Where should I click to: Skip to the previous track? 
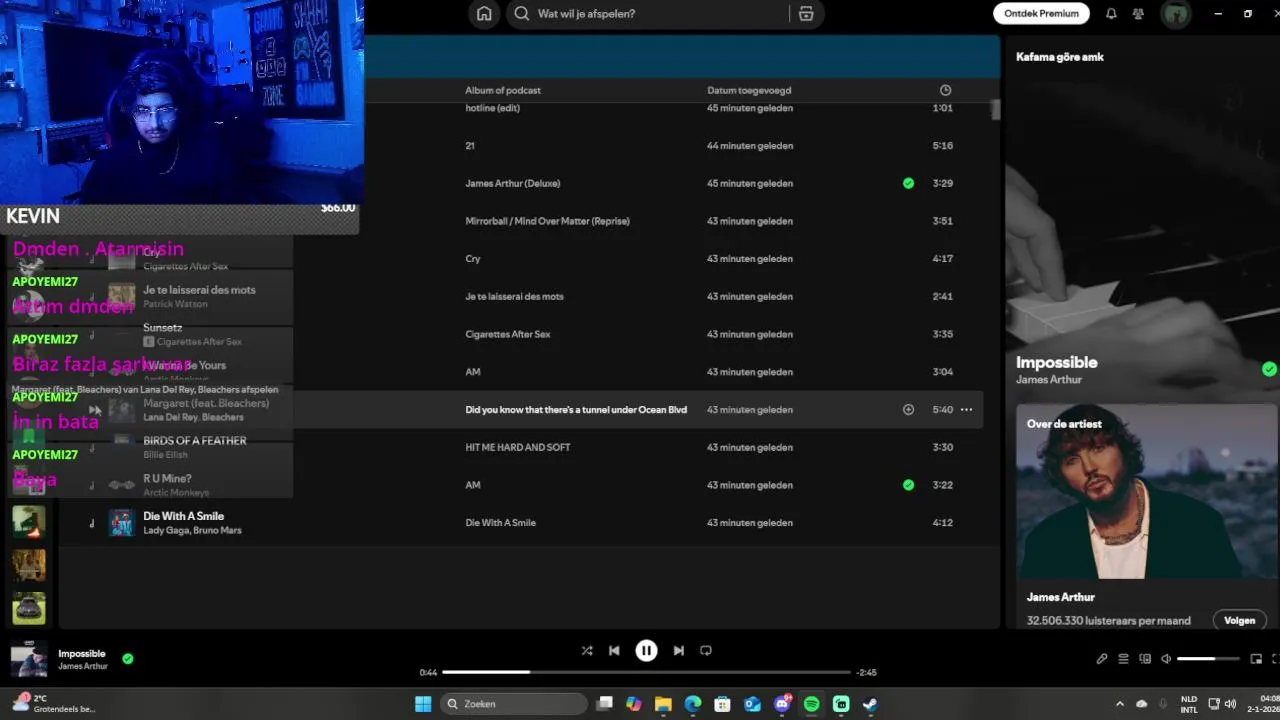click(614, 650)
